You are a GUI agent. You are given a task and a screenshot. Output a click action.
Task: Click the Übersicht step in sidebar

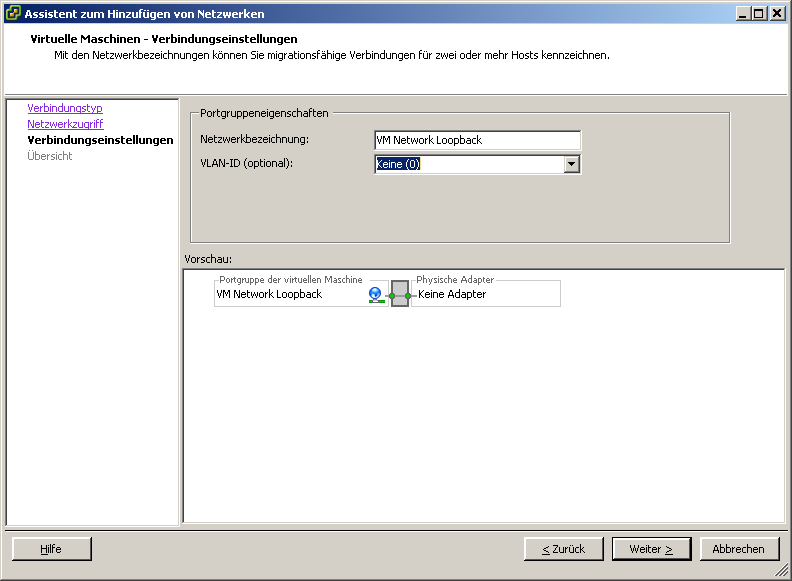pyautogui.click(x=50, y=156)
